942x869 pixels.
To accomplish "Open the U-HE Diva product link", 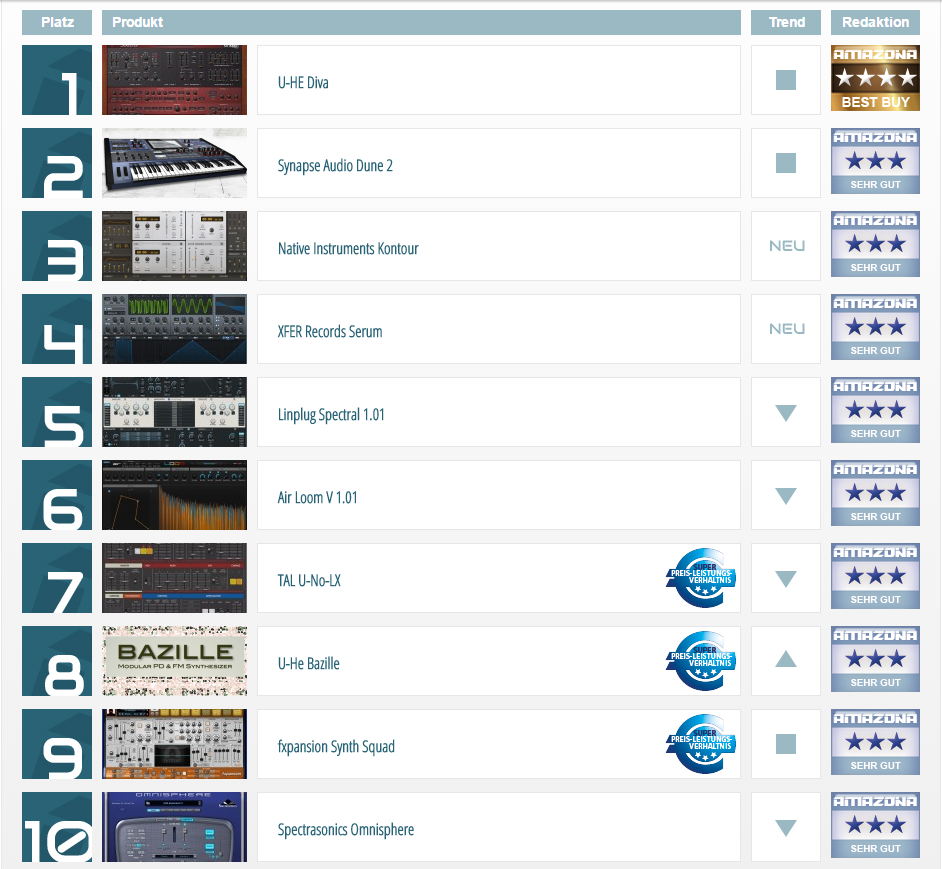I will [x=303, y=82].
